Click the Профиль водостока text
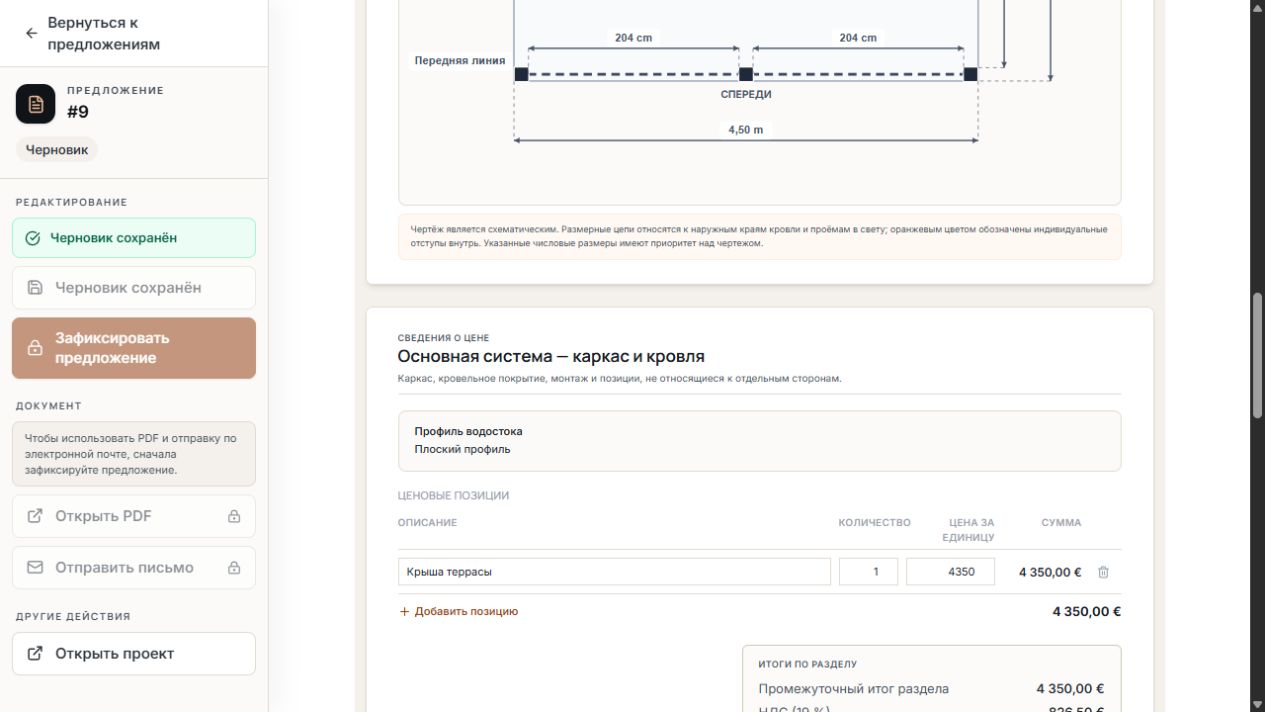 tap(468, 431)
